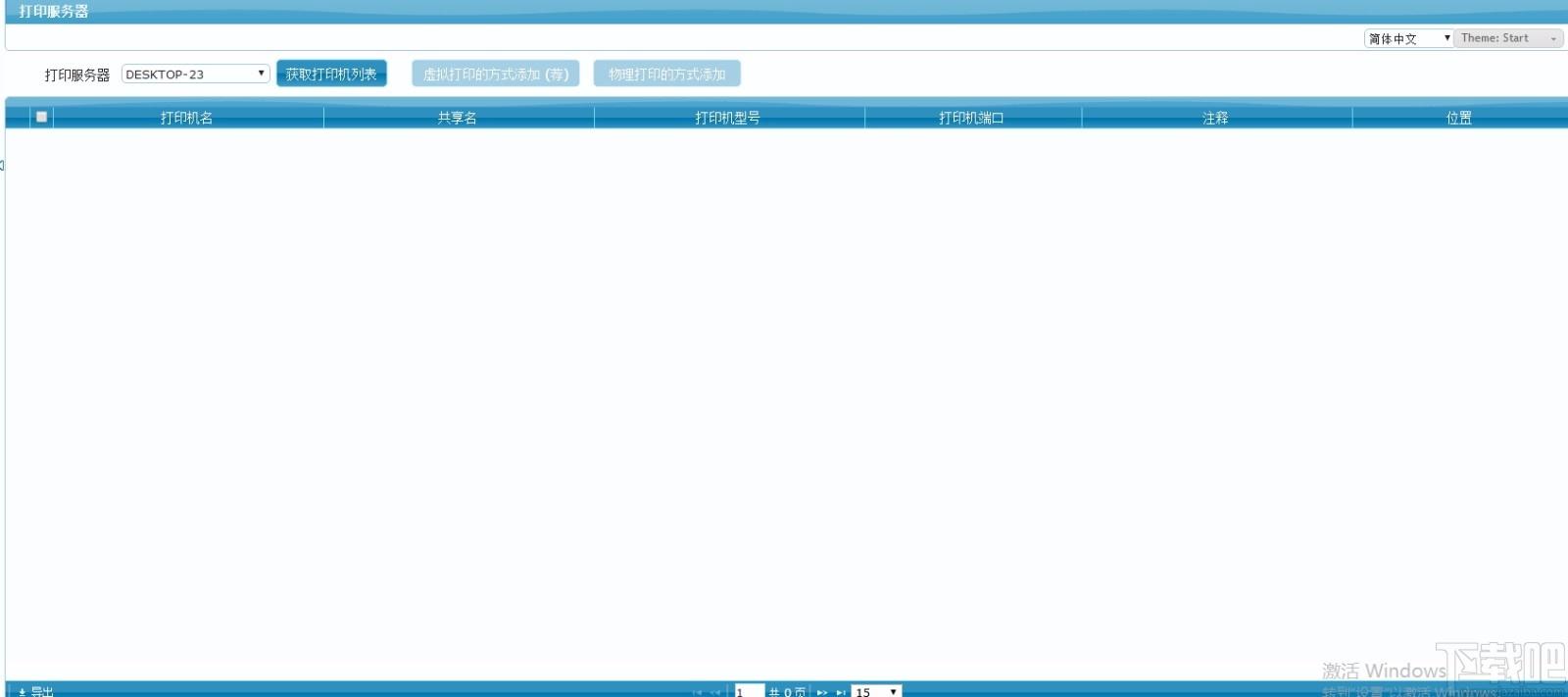Click 虚拟打印的方式添加 (荐) button

[496, 74]
